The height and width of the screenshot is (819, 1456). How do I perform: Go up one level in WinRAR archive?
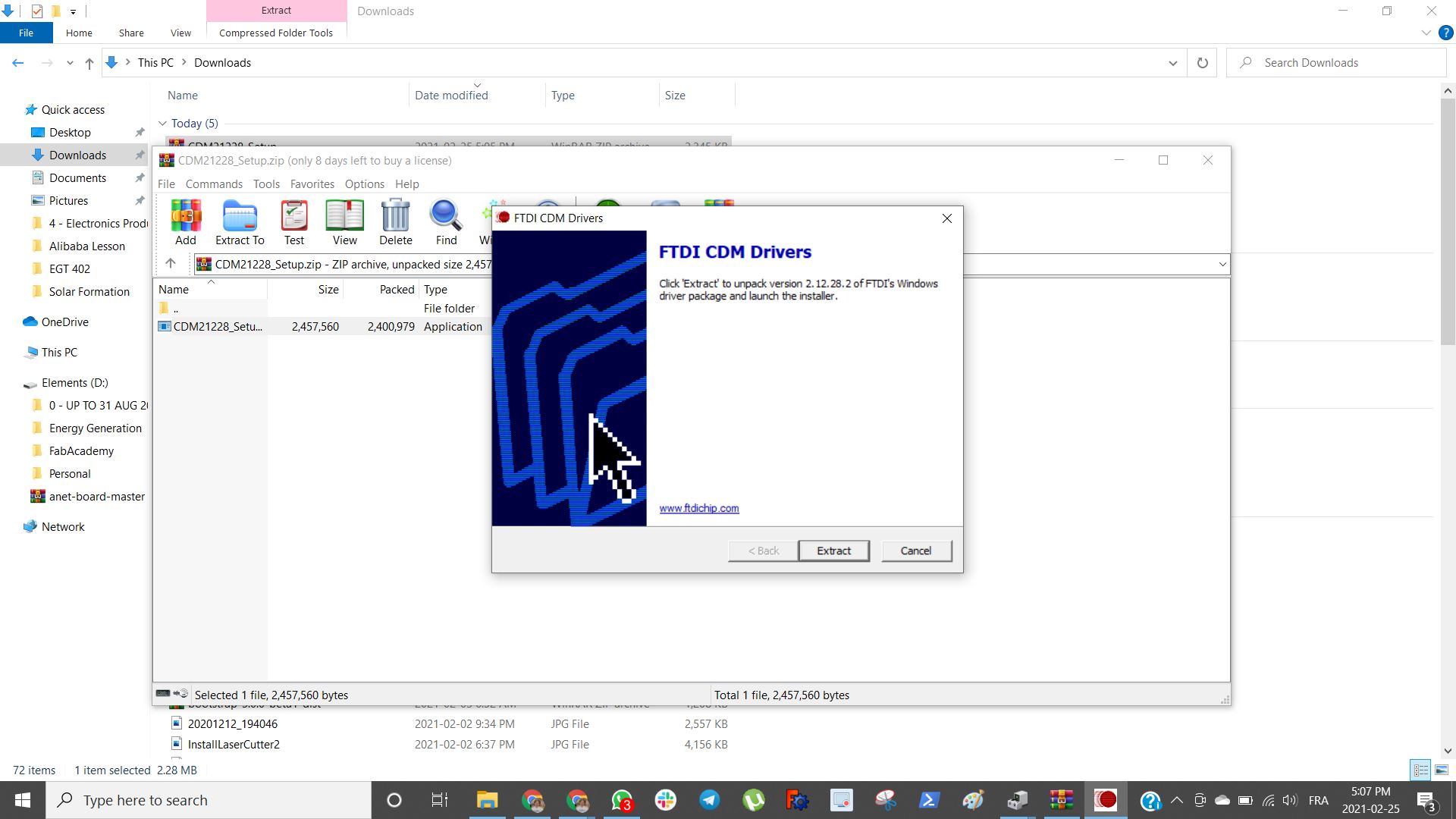coord(171,263)
